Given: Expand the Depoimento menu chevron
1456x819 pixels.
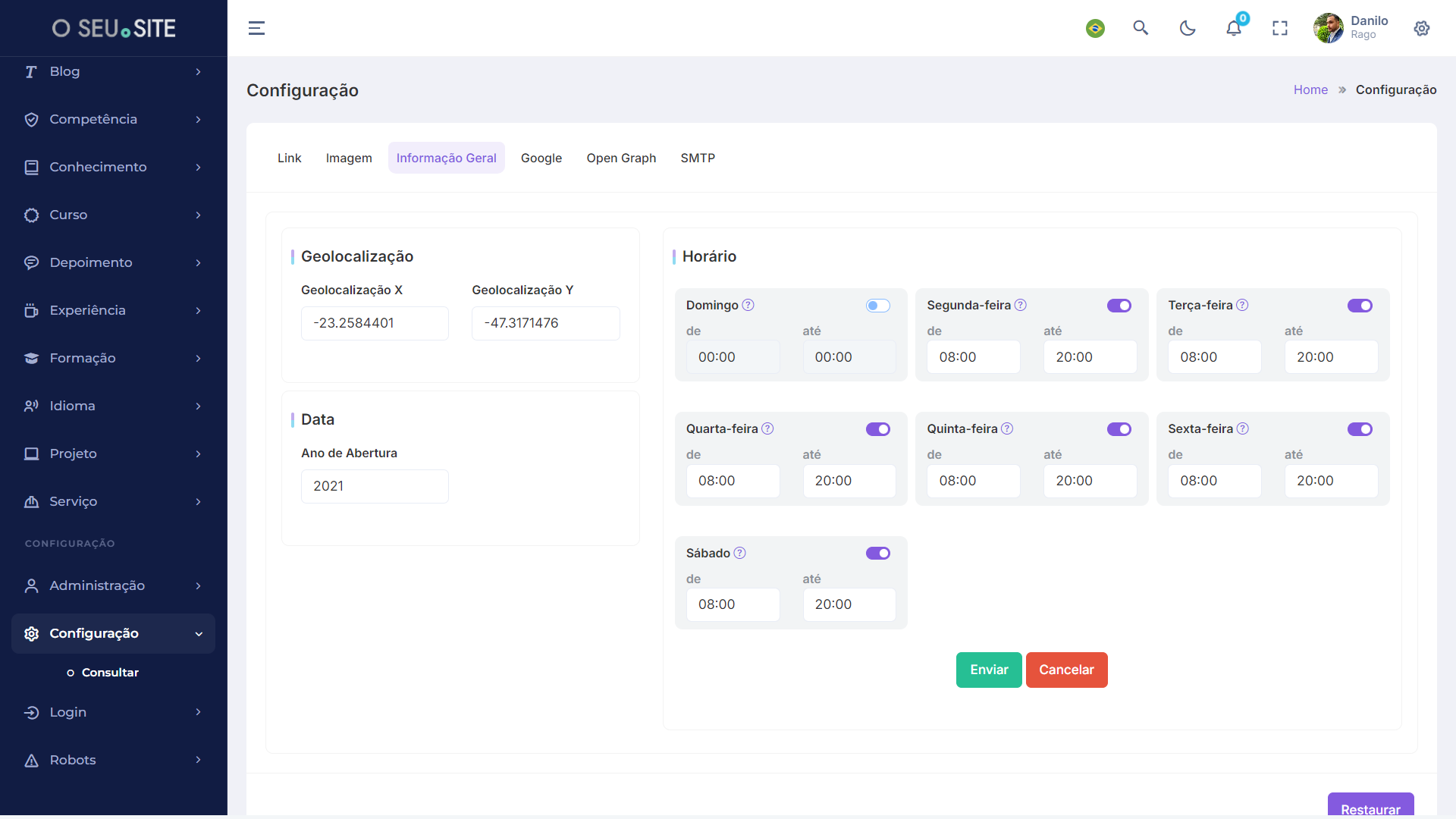Looking at the screenshot, I should click(x=198, y=262).
